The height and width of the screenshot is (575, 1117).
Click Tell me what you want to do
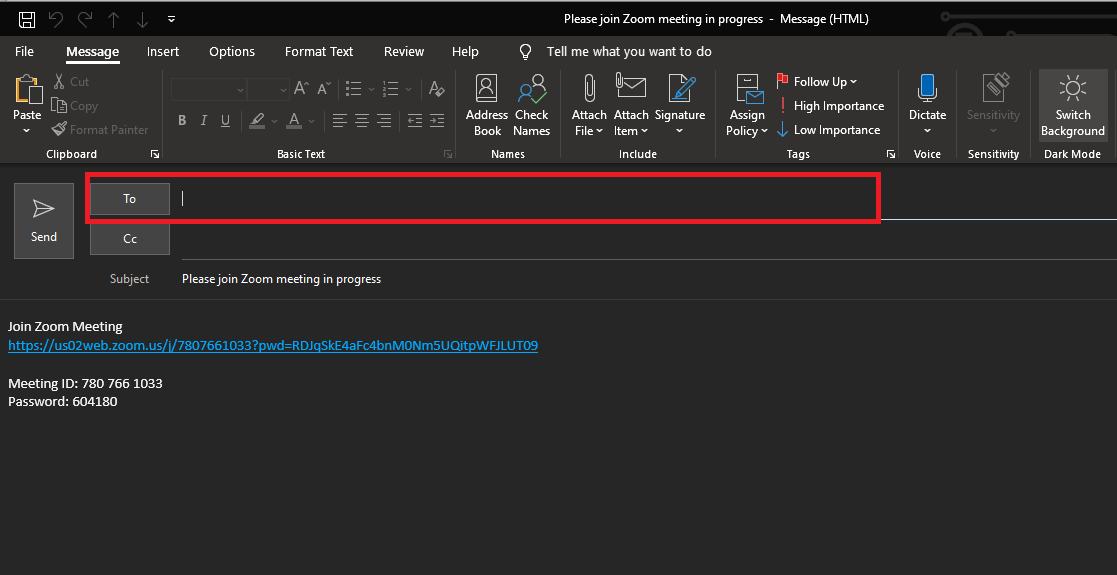coord(629,51)
